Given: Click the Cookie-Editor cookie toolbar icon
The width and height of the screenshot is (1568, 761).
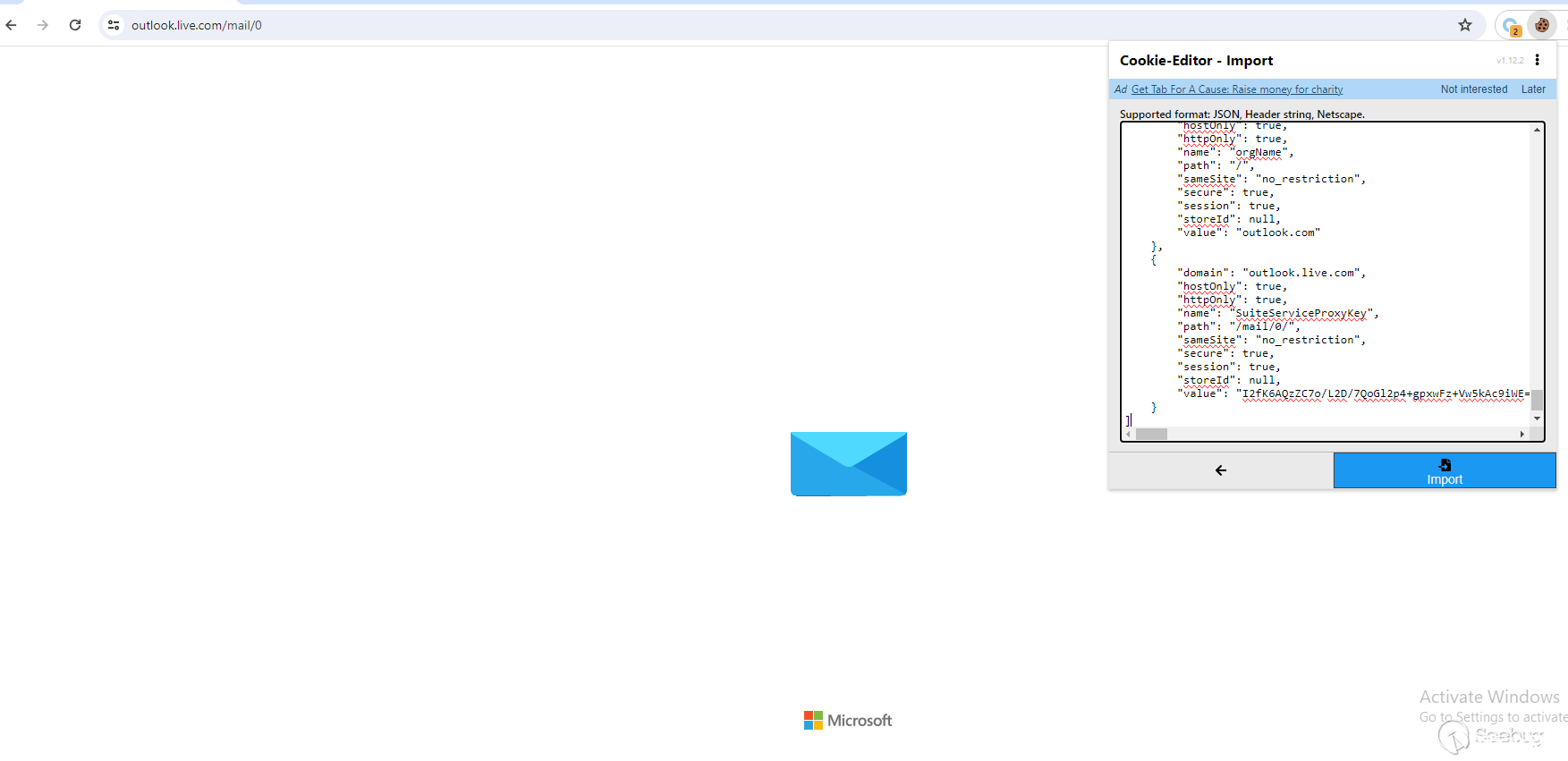Looking at the screenshot, I should (1542, 25).
